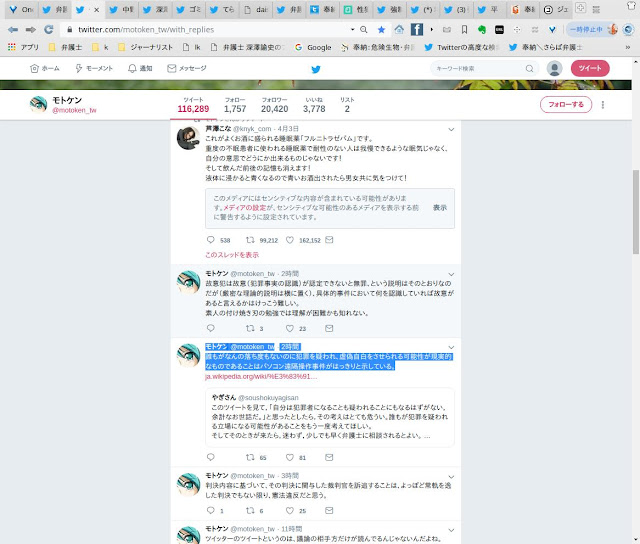The image size is (640, 544).
Task: Expand the bookmarks bar overflow chevron
Action: click(x=628, y=47)
